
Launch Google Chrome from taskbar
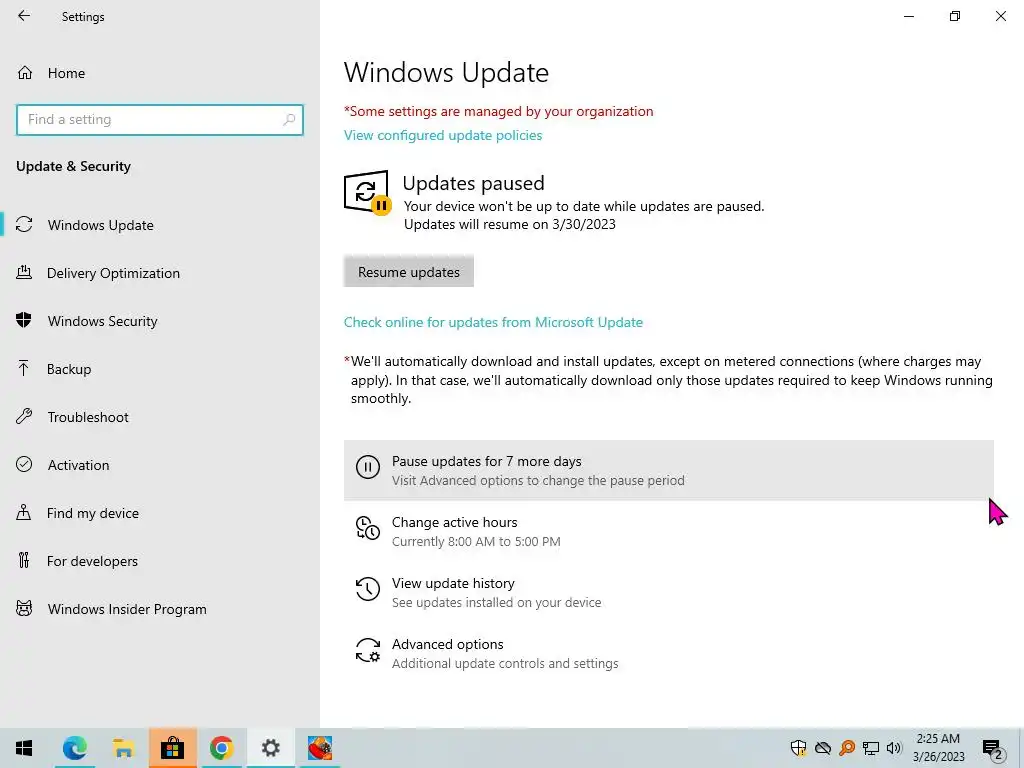coord(221,748)
